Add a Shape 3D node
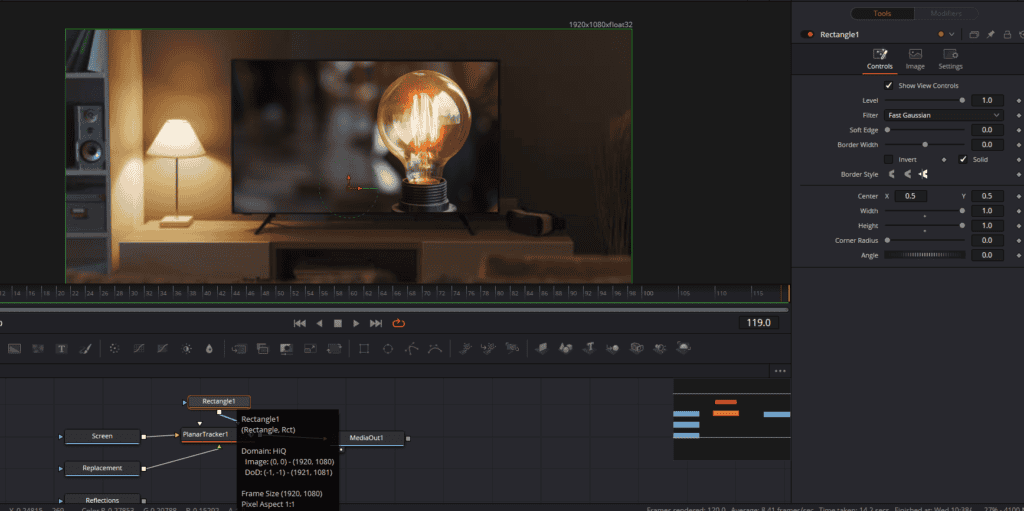Screen dimensions: 1024x511 click(x=566, y=348)
